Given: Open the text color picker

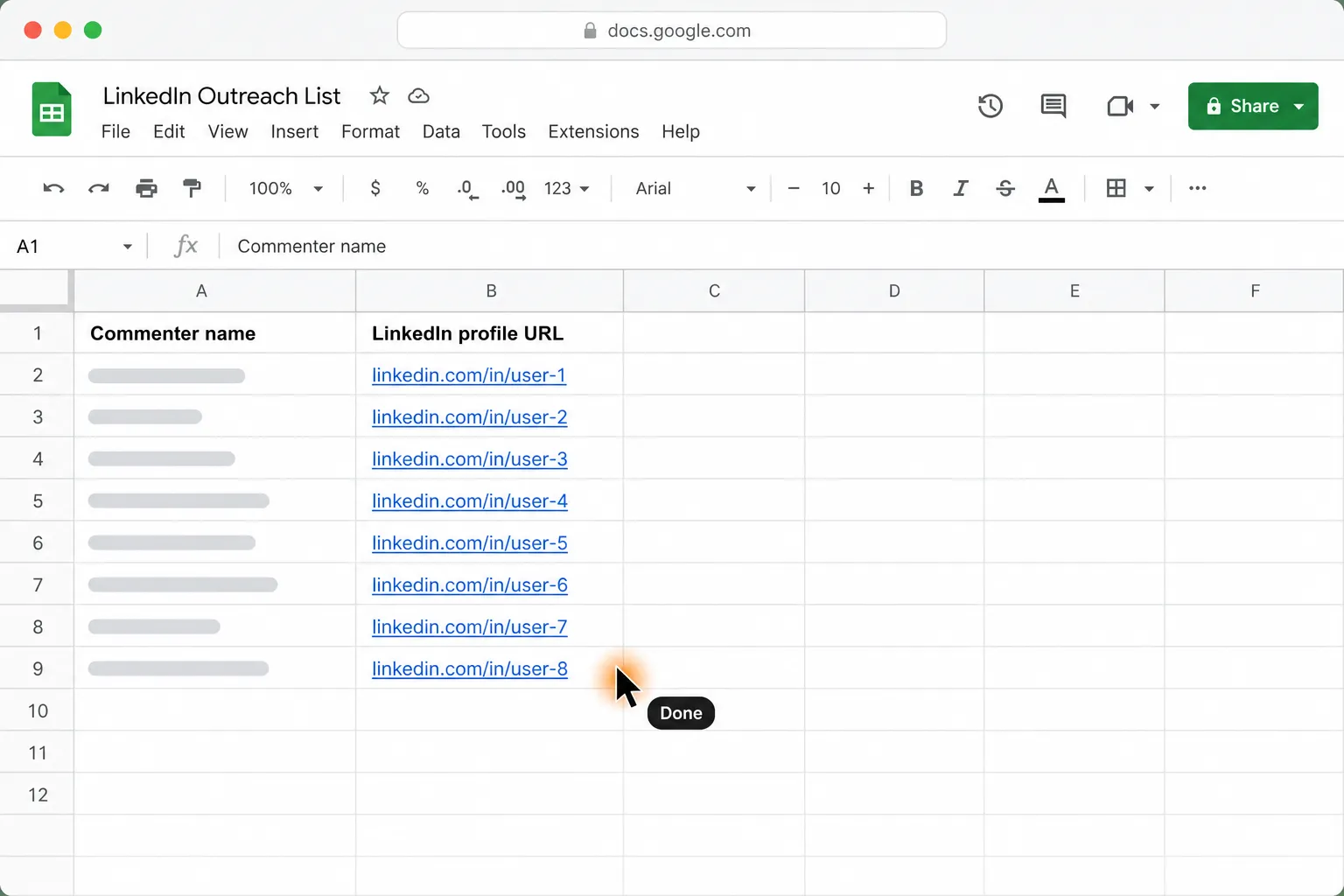Looking at the screenshot, I should pos(1052,189).
